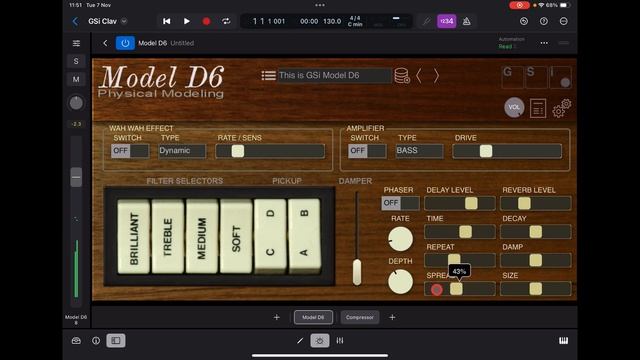Click the track pan knob

click(76, 103)
